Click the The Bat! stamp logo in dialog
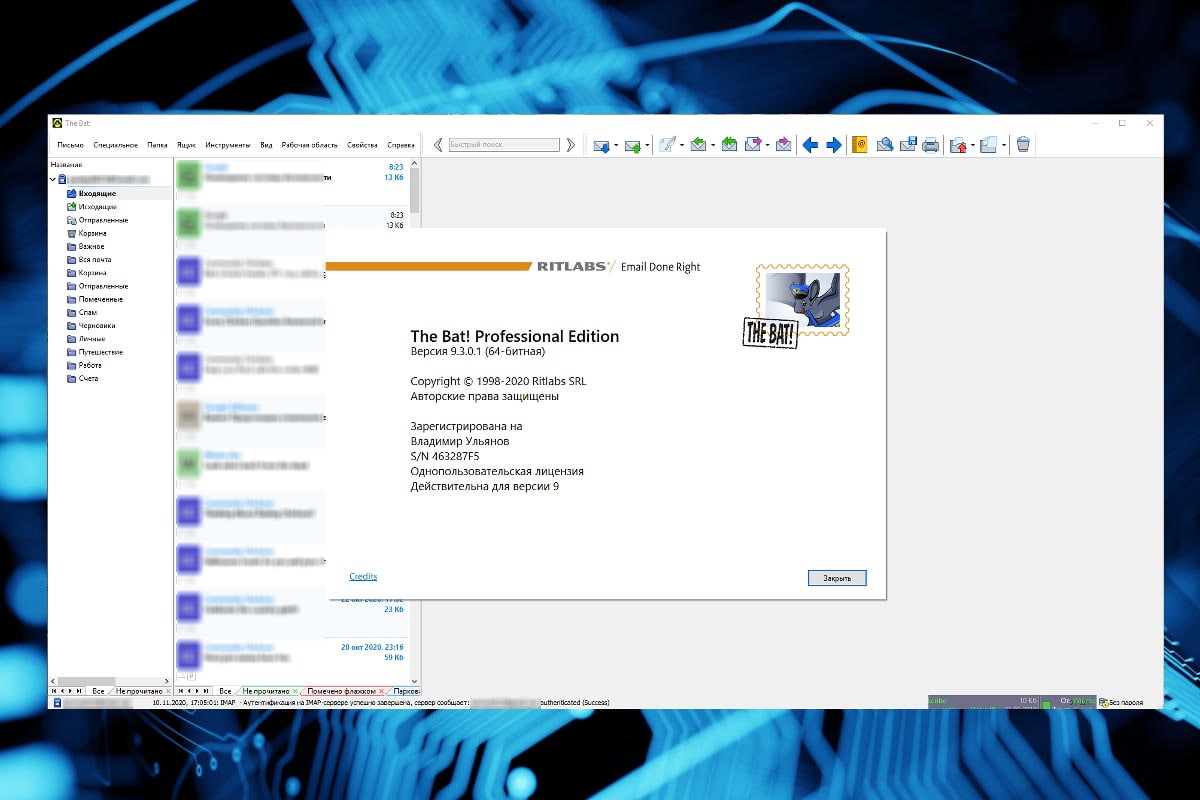This screenshot has width=1200, height=800. [x=797, y=305]
